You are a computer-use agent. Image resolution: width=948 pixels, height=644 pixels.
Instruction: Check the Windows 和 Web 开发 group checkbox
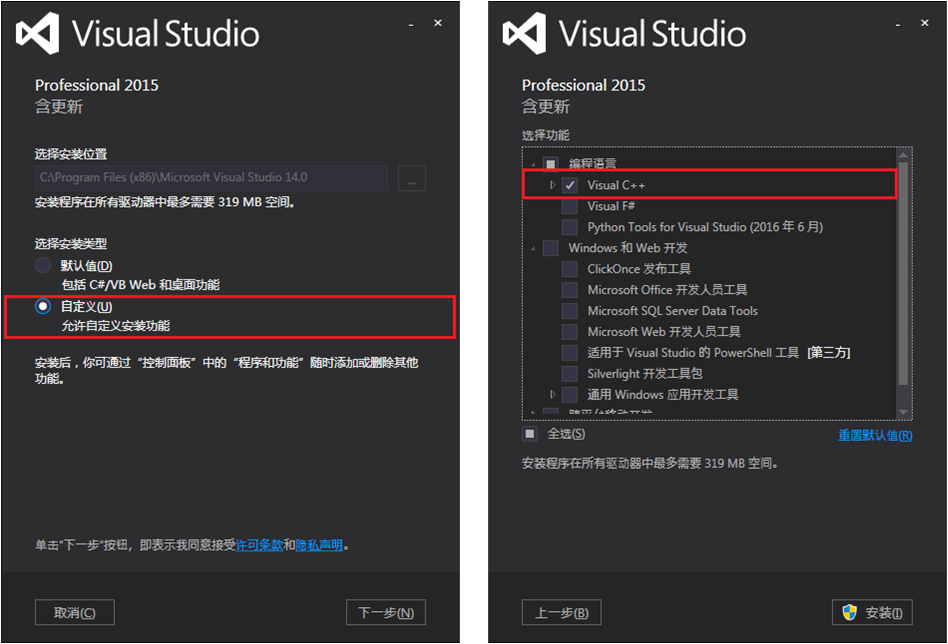click(x=551, y=248)
